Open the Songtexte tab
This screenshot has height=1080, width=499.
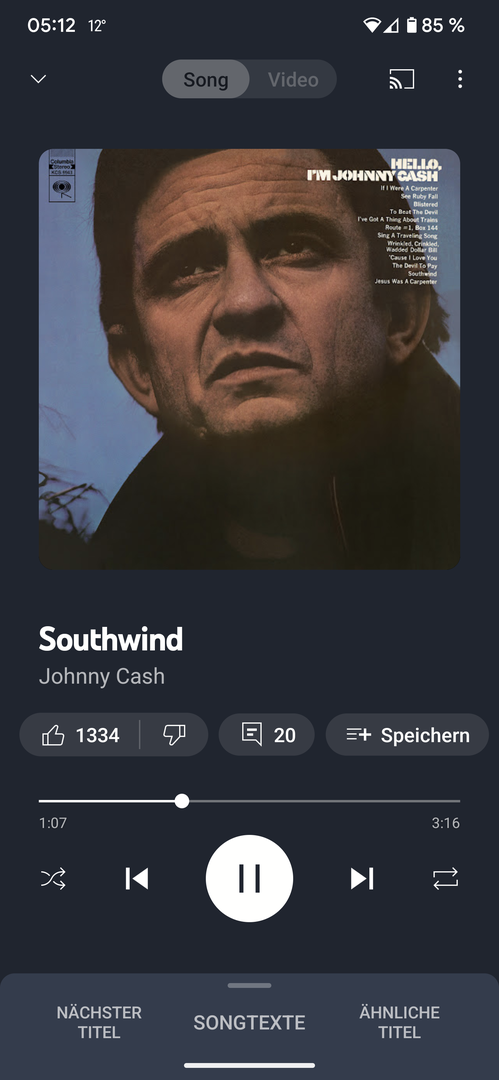pos(250,1023)
